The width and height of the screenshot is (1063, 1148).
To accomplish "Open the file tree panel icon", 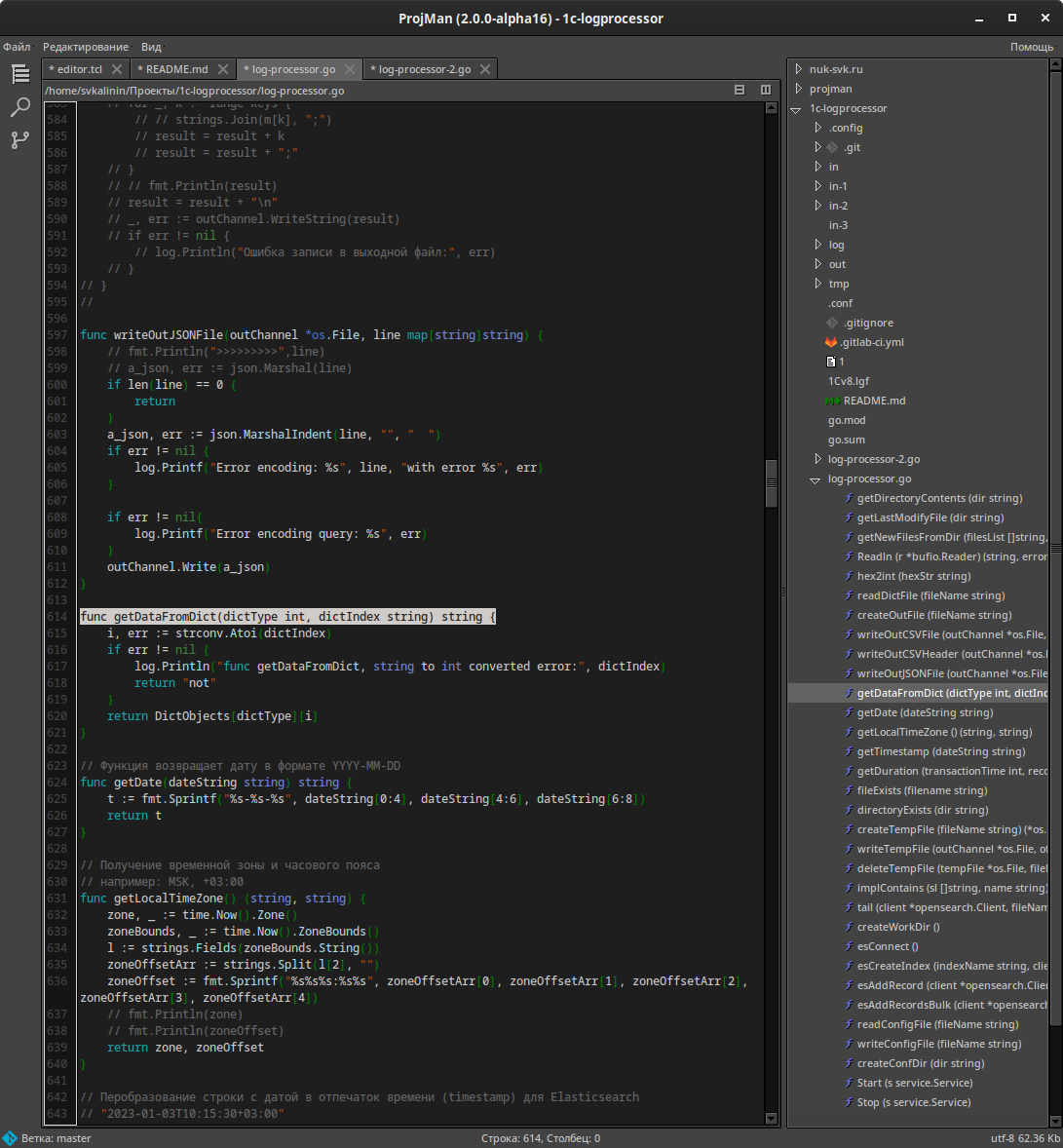I will point(20,74).
